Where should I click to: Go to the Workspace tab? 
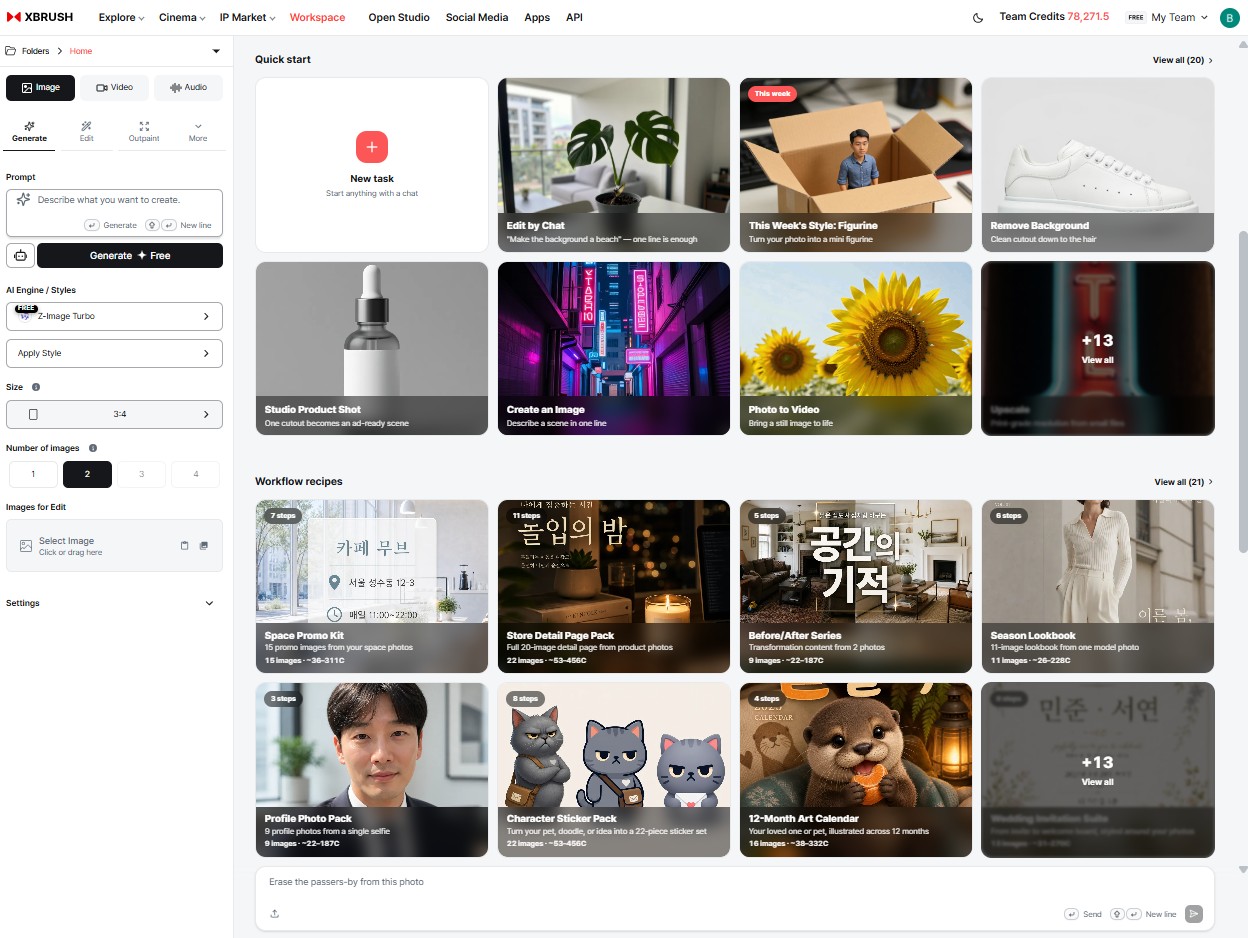click(317, 18)
